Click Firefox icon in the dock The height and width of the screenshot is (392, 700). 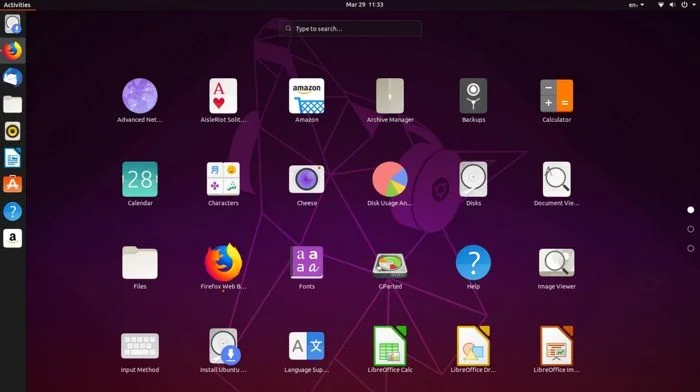[x=12, y=50]
